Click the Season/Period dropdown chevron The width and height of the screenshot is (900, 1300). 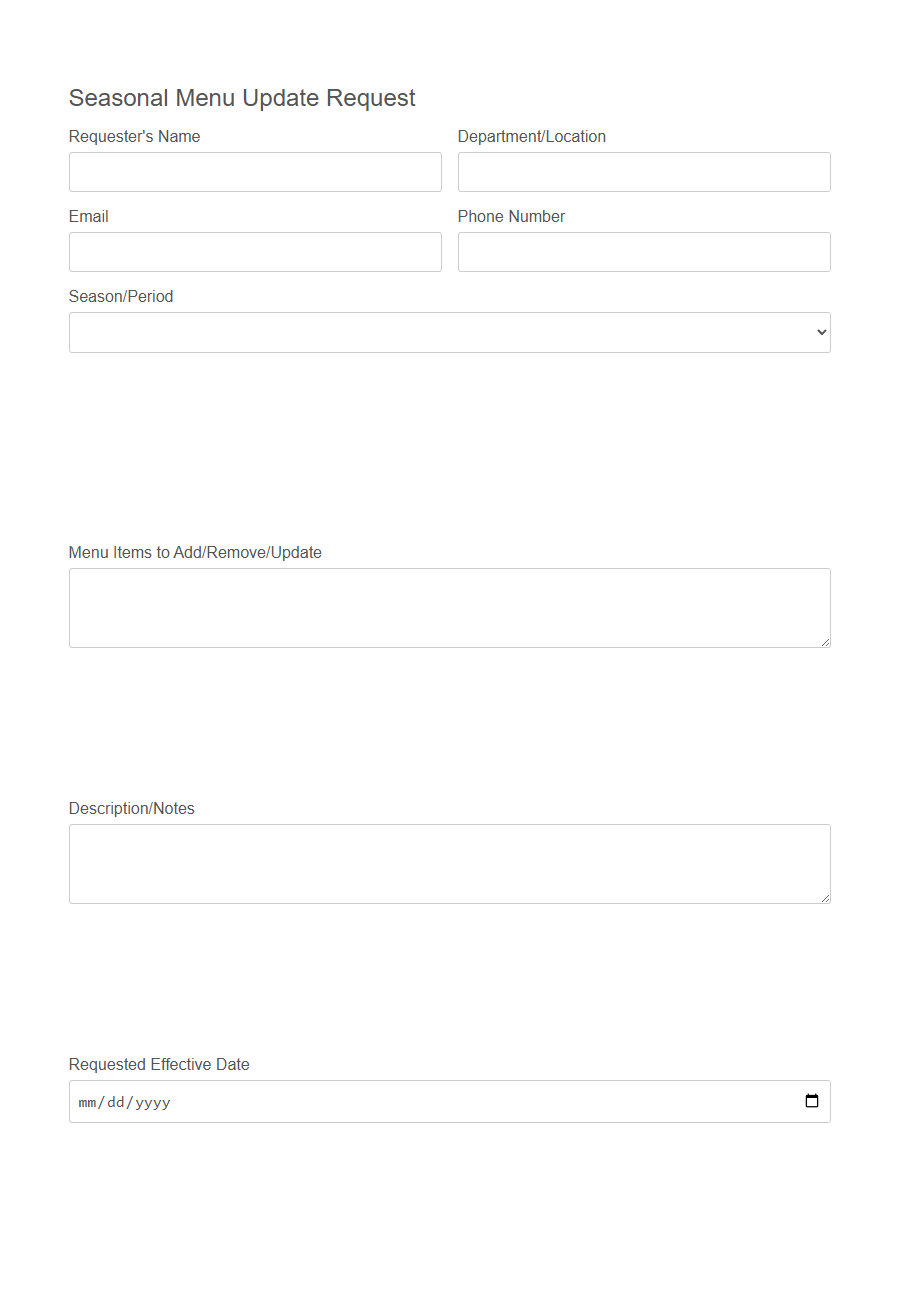[820, 331]
